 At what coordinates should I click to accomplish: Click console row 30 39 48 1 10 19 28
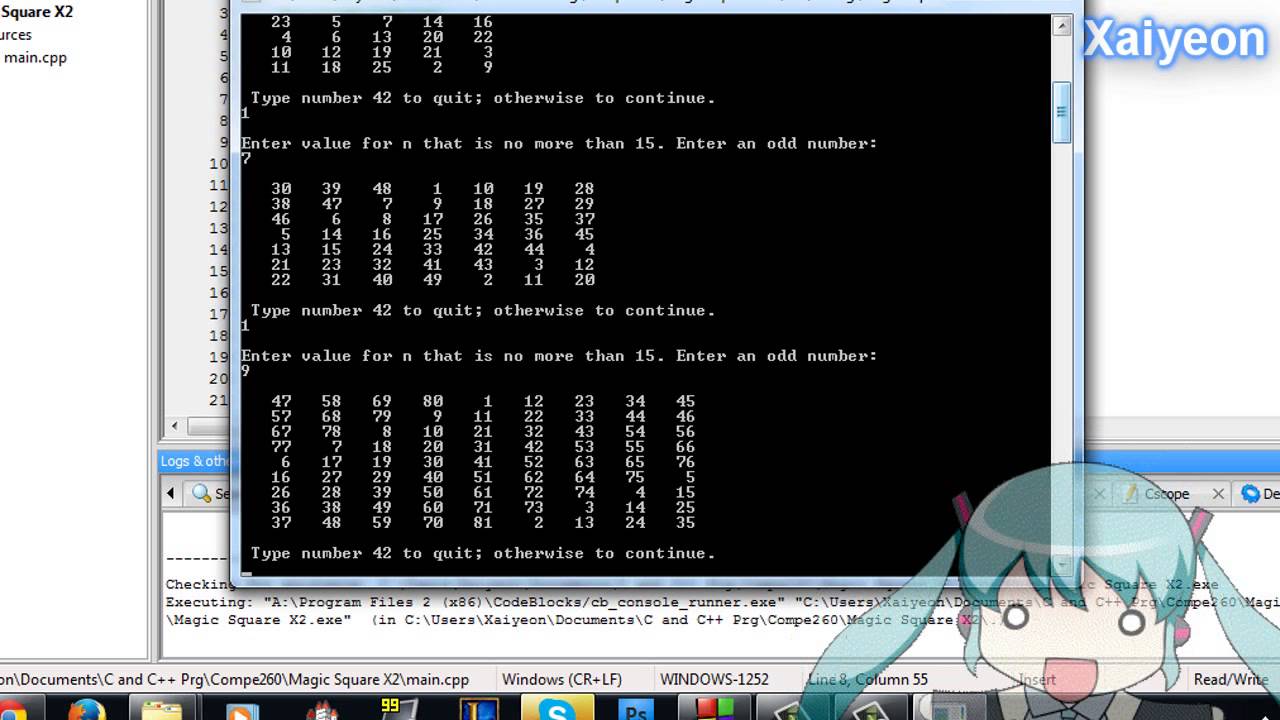pyautogui.click(x=433, y=188)
